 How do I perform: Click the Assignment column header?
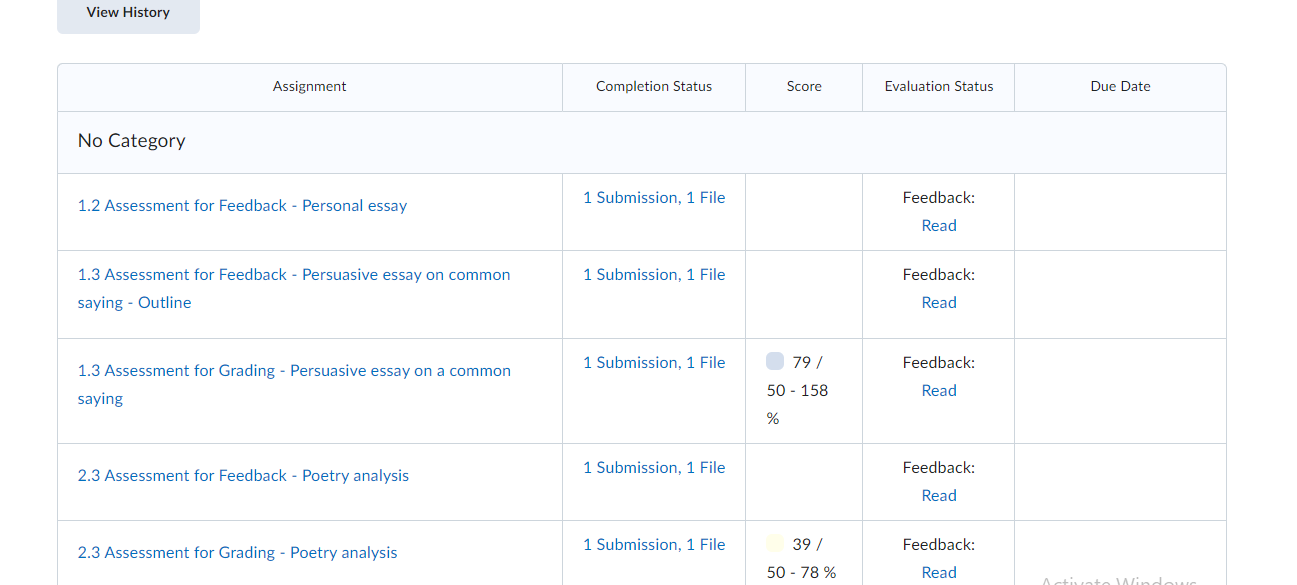pos(310,87)
